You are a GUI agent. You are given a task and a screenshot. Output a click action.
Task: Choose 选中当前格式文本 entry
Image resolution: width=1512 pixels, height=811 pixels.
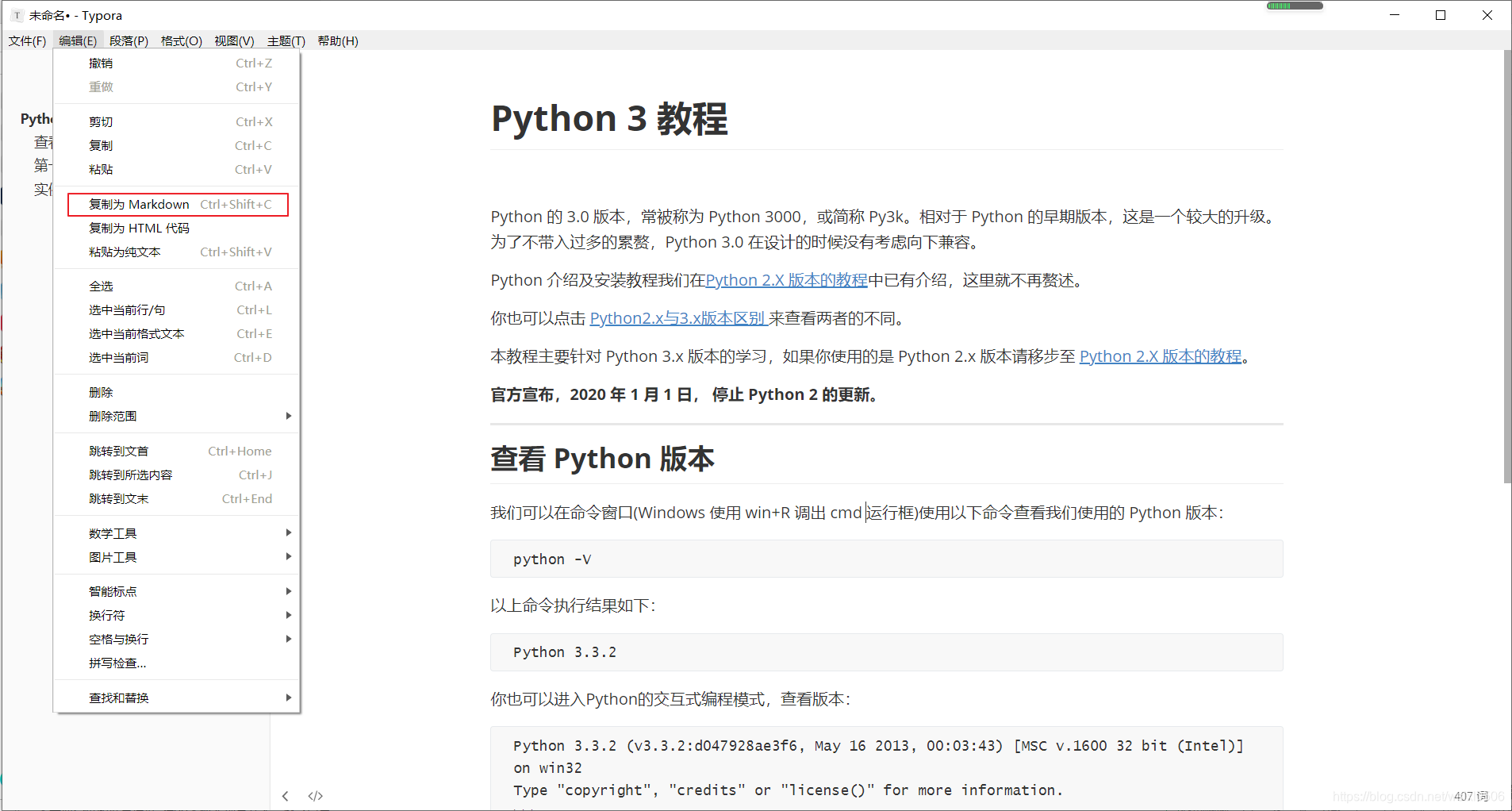point(177,333)
